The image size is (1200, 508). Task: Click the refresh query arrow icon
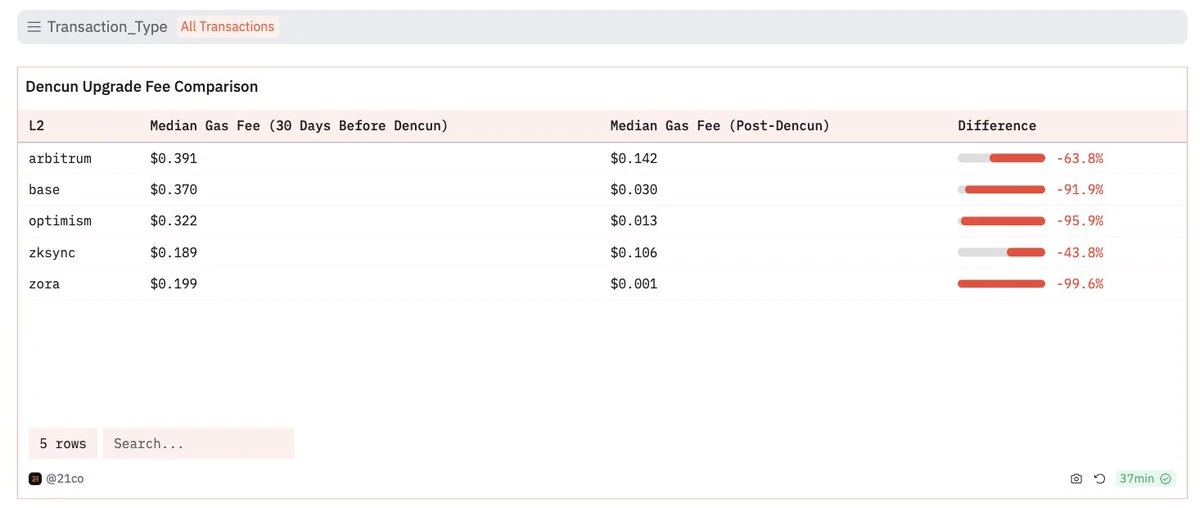[x=1099, y=479]
